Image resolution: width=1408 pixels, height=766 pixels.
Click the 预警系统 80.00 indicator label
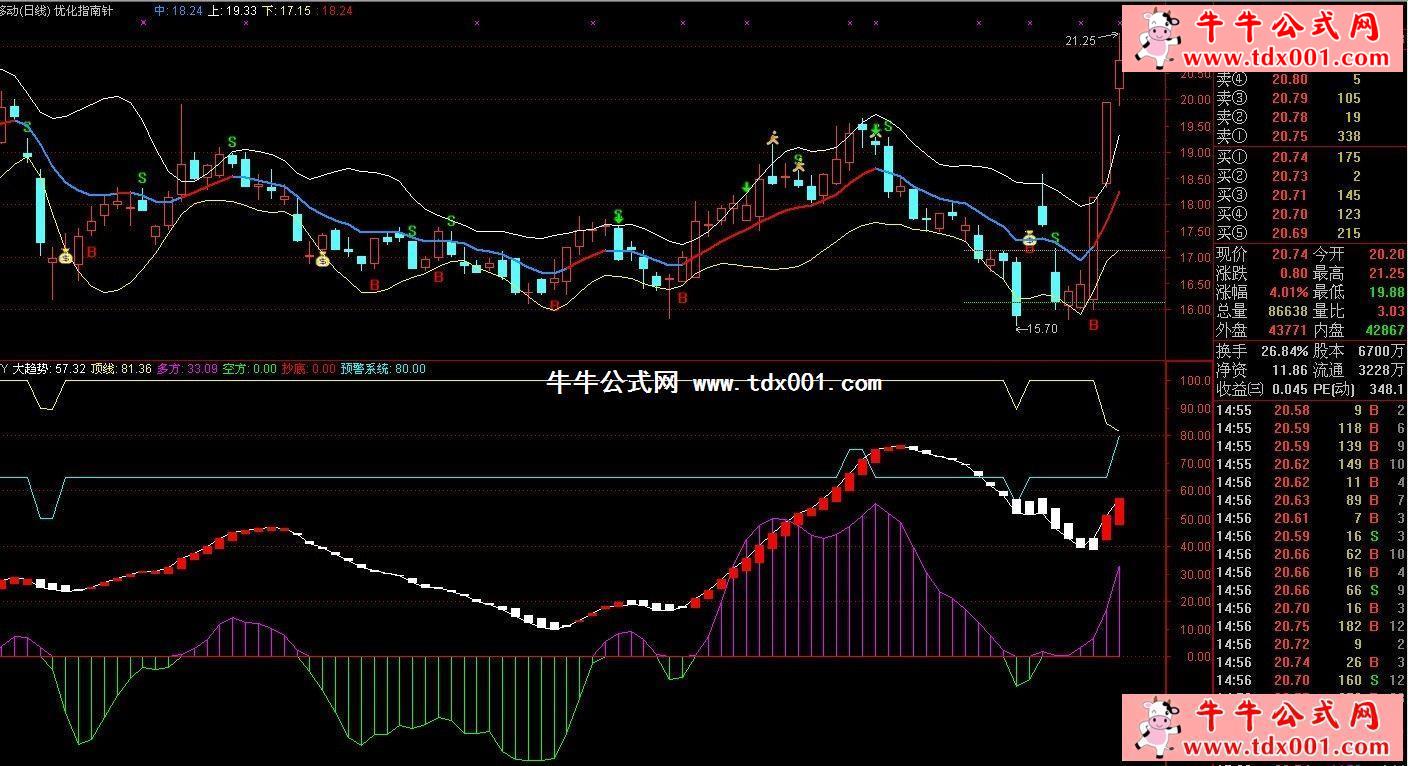383,369
